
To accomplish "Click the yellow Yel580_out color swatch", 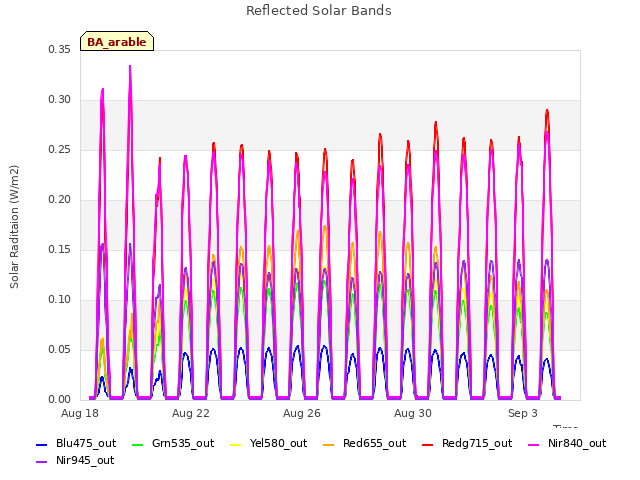I will (x=236, y=444).
